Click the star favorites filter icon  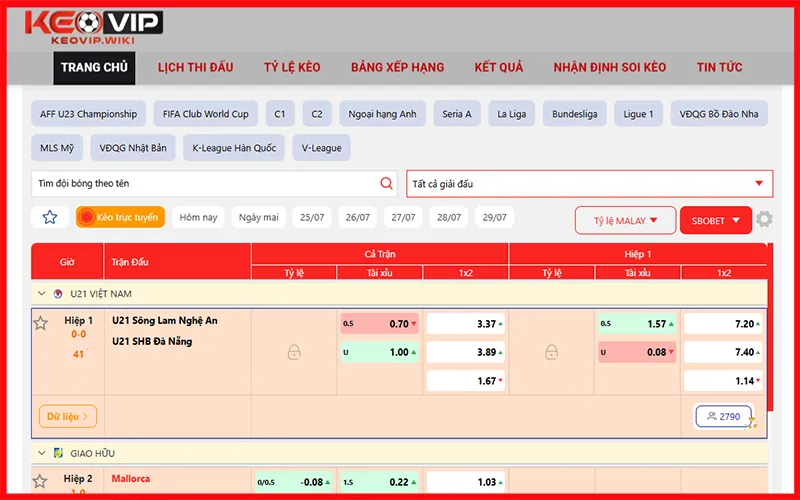pos(50,217)
